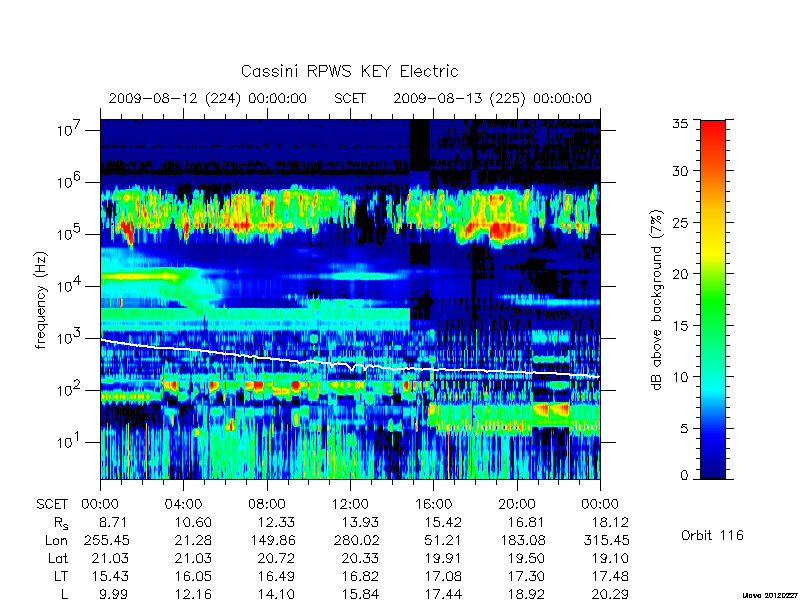Click the 'Rs' row label

[x=61, y=523]
